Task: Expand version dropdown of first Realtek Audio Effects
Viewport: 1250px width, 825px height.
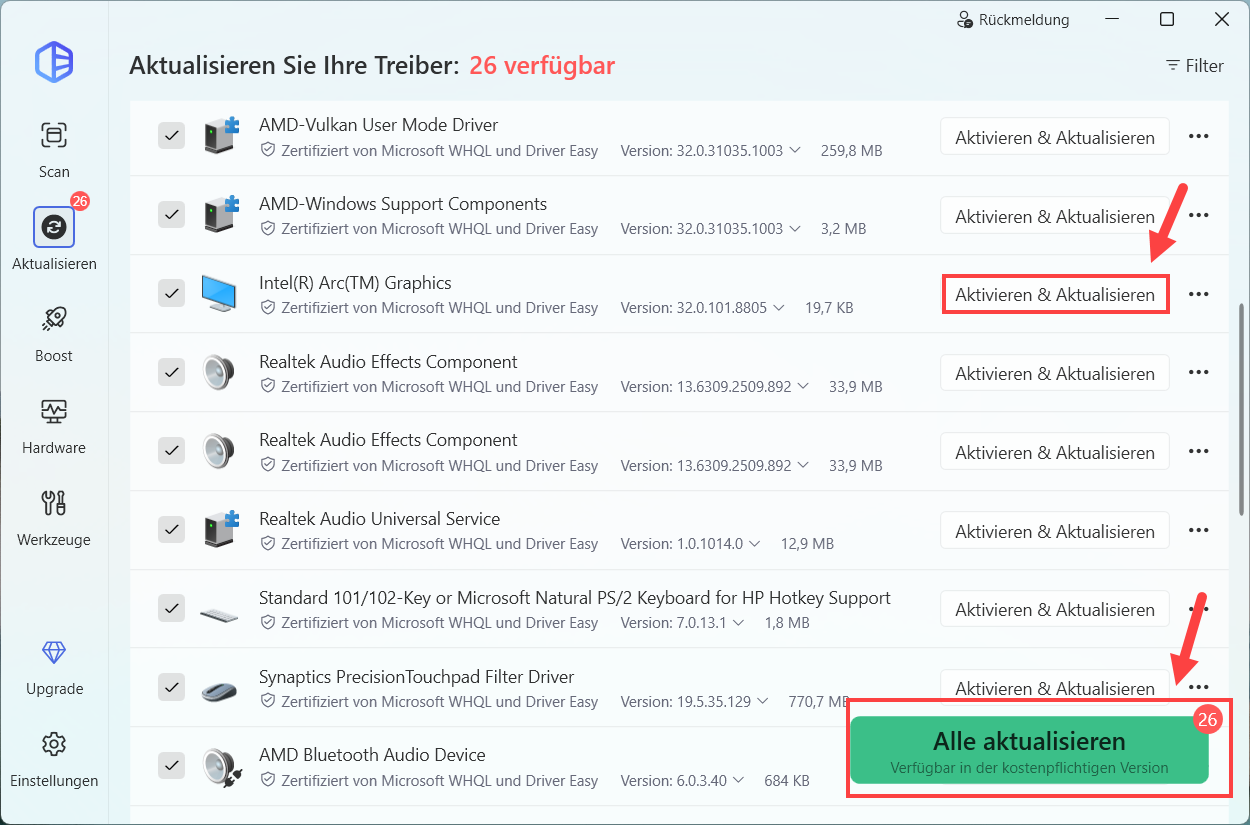Action: 803,387
